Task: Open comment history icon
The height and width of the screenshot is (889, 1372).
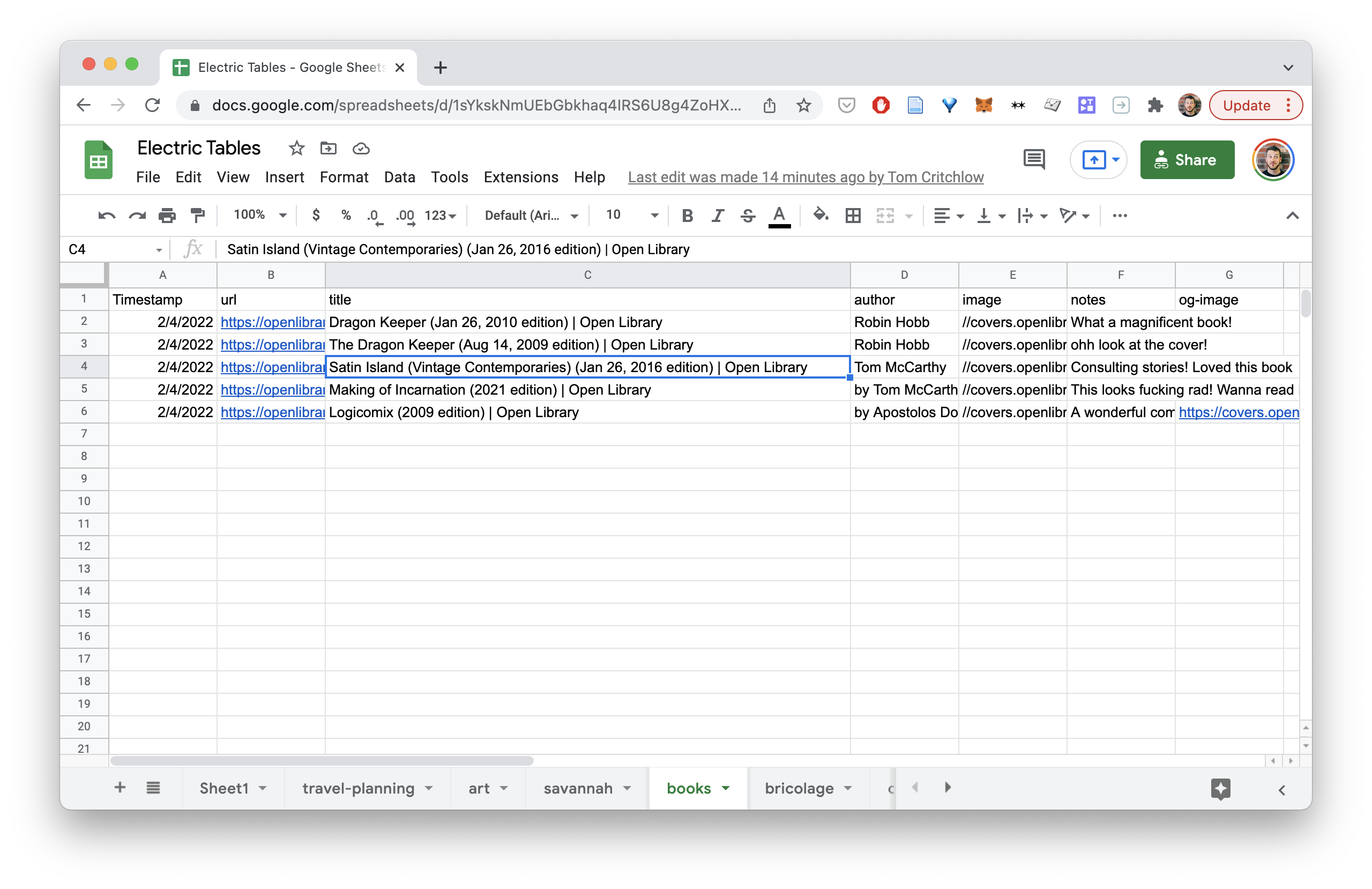Action: click(x=1034, y=159)
